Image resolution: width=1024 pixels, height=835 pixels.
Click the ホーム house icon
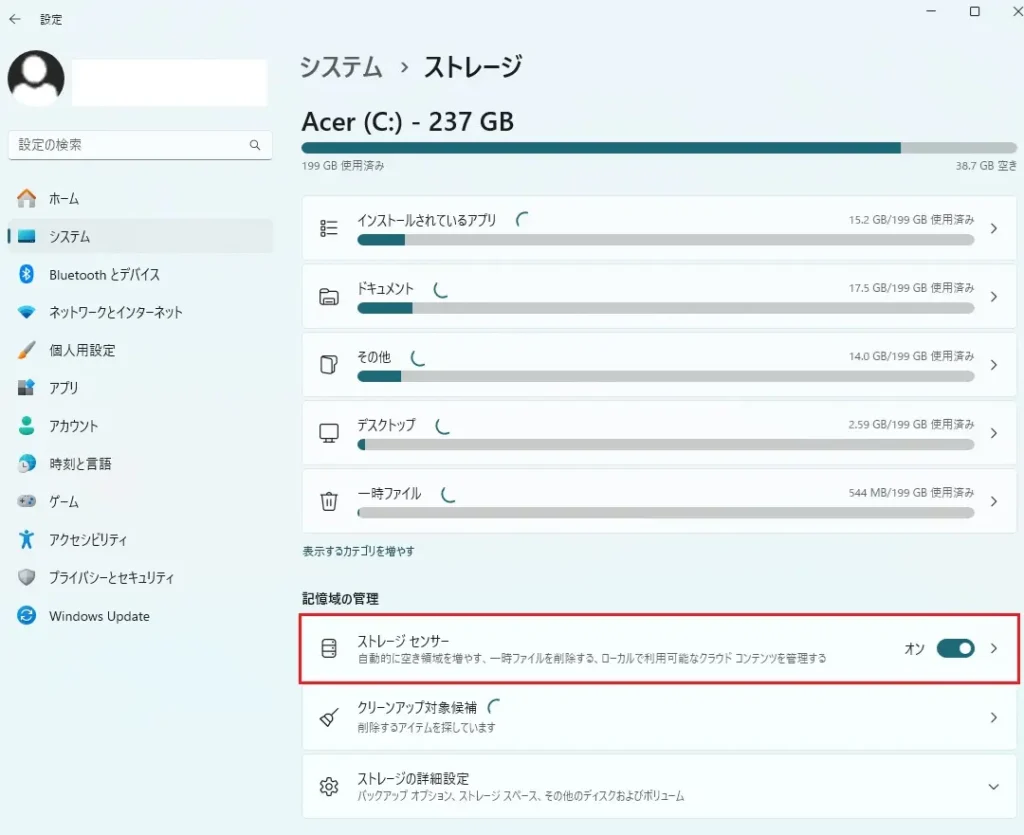(x=27, y=198)
